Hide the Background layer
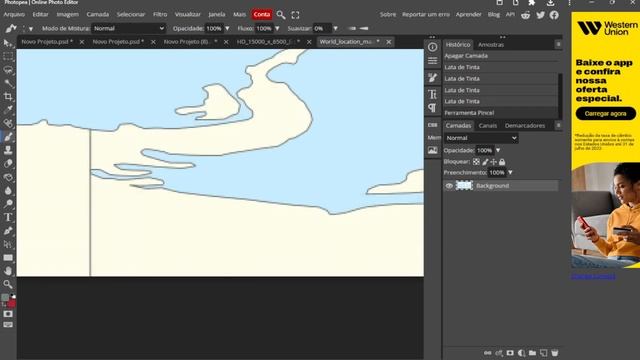640x360 pixels. (x=449, y=186)
